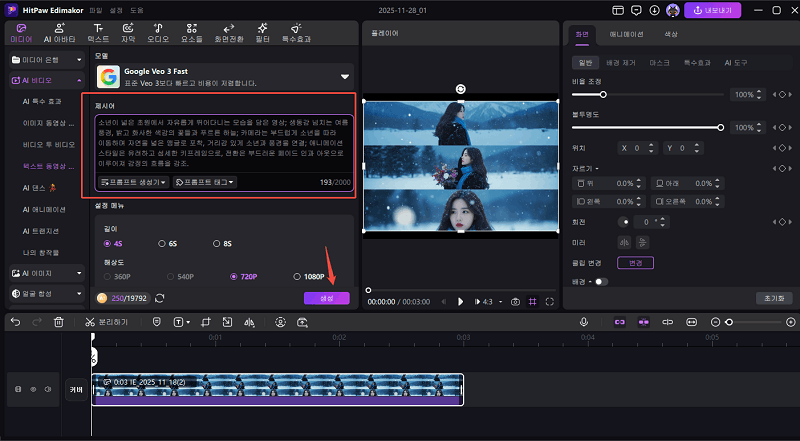
Task: Open the download icon in title bar
Action: click(x=655, y=10)
